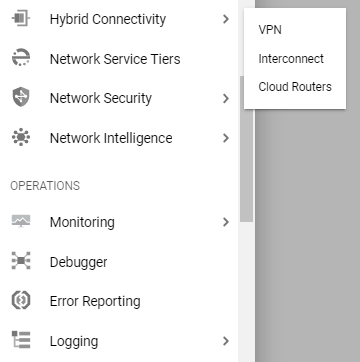The image size is (360, 362).
Task: Select the Debugger icon
Action: 21,261
